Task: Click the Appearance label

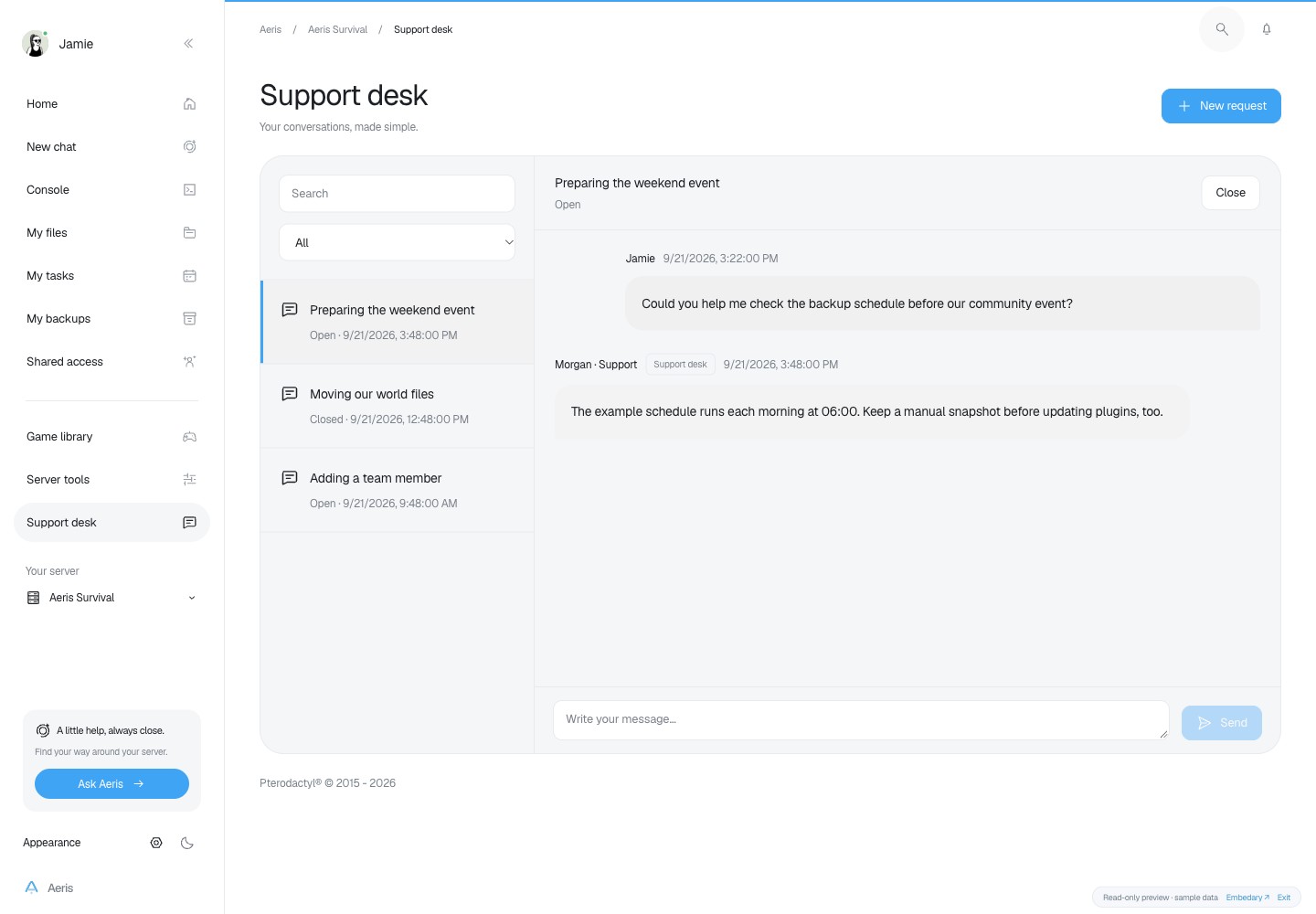Action: [52, 843]
